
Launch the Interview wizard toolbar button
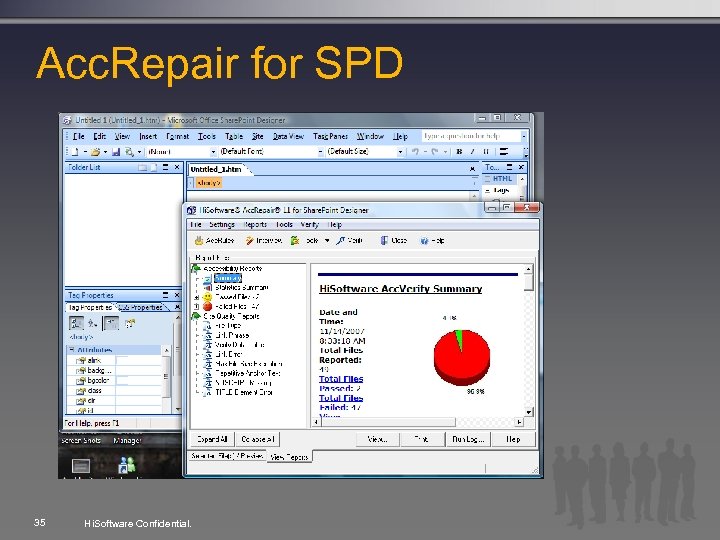(x=263, y=241)
